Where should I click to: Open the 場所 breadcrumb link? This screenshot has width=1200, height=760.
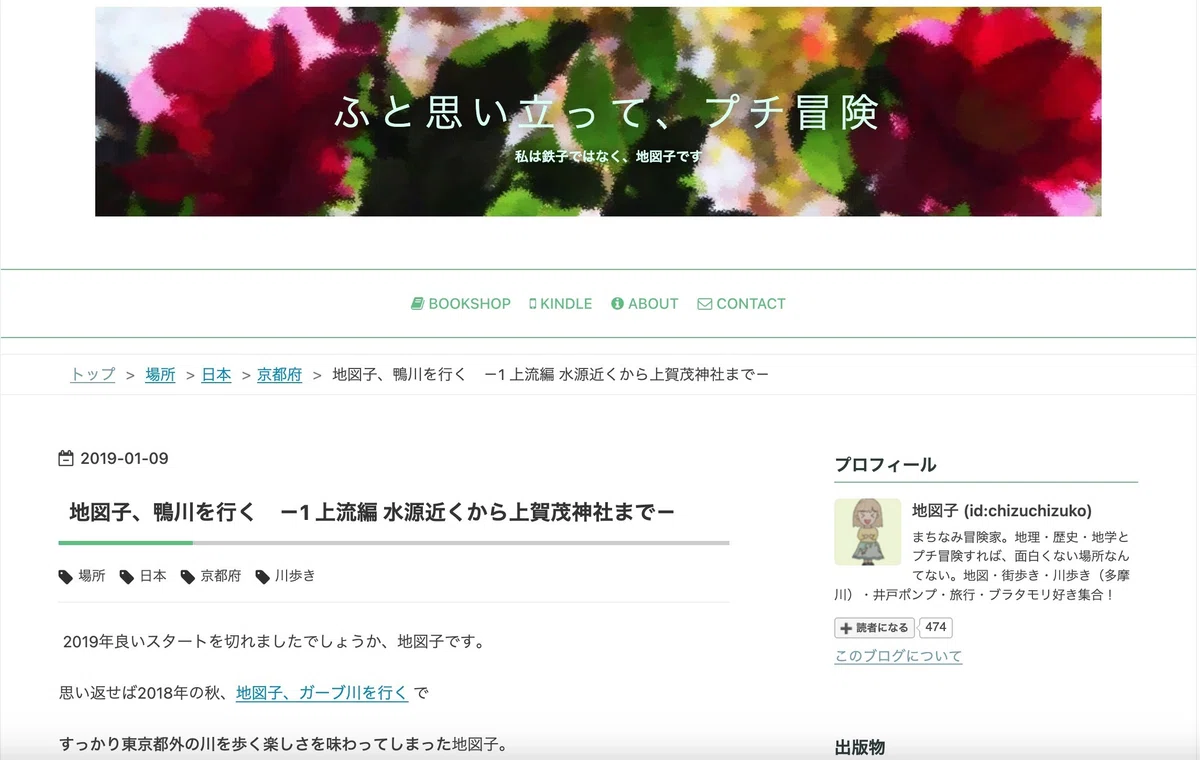[x=160, y=375]
